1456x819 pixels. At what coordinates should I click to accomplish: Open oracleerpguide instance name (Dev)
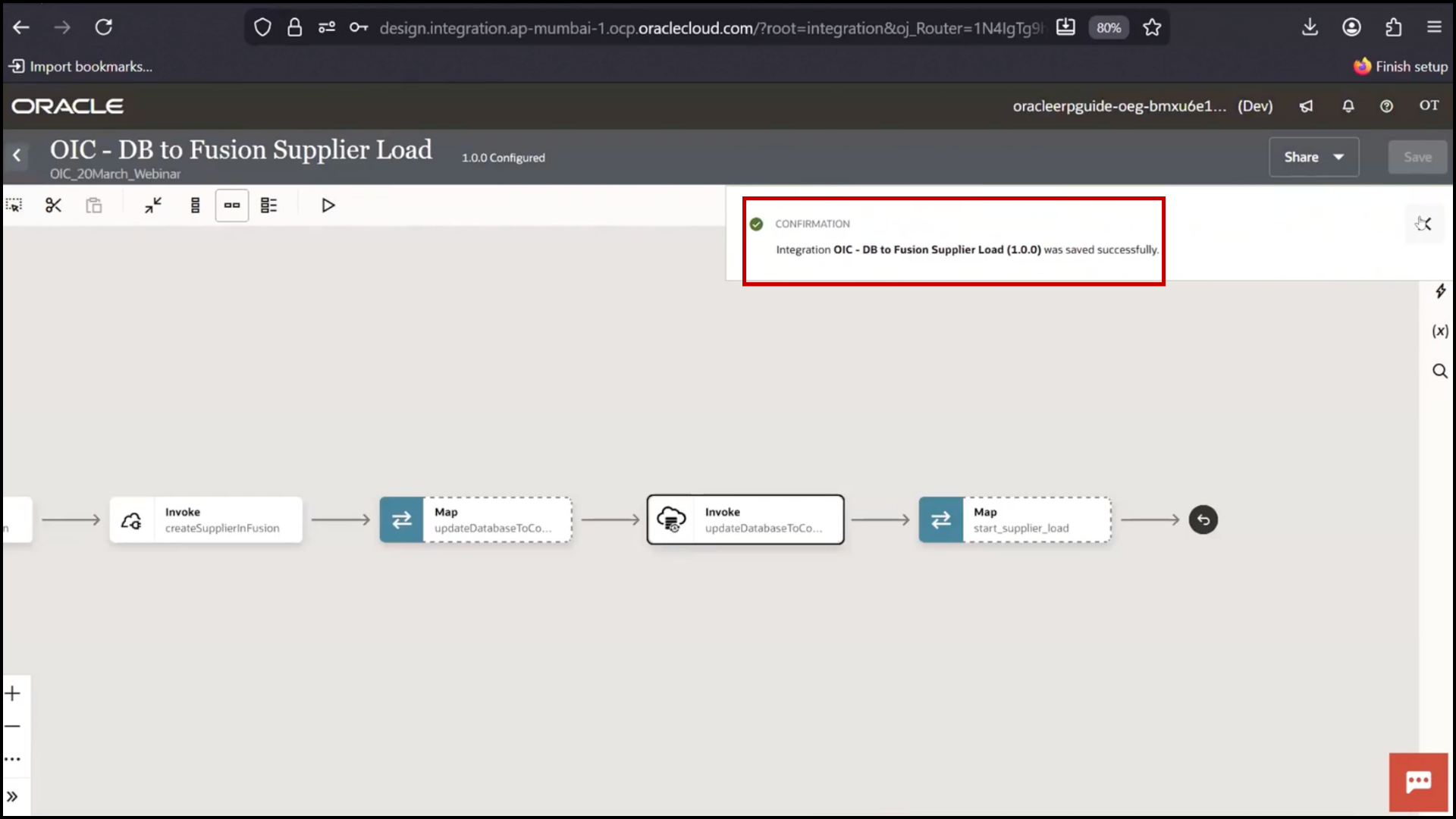[x=1142, y=106]
